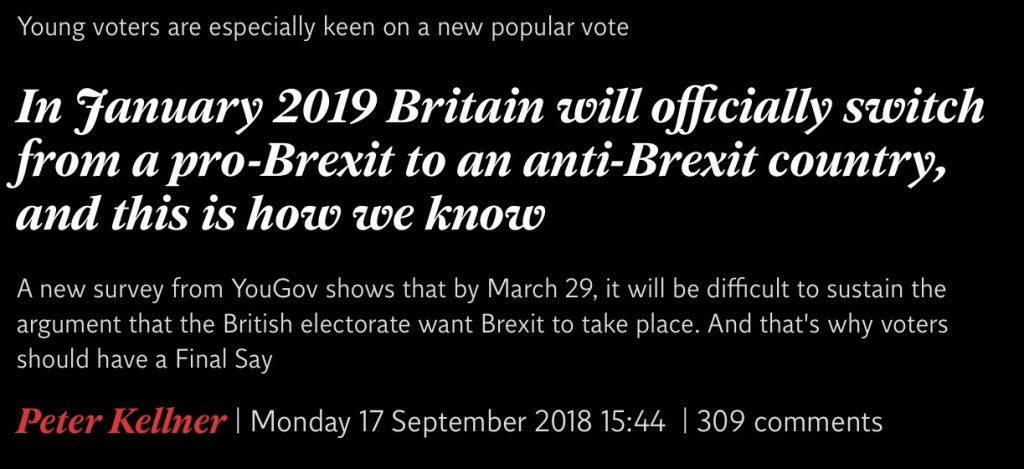Click the kicker line about young voters
This screenshot has width=1024, height=469.
(x=323, y=27)
